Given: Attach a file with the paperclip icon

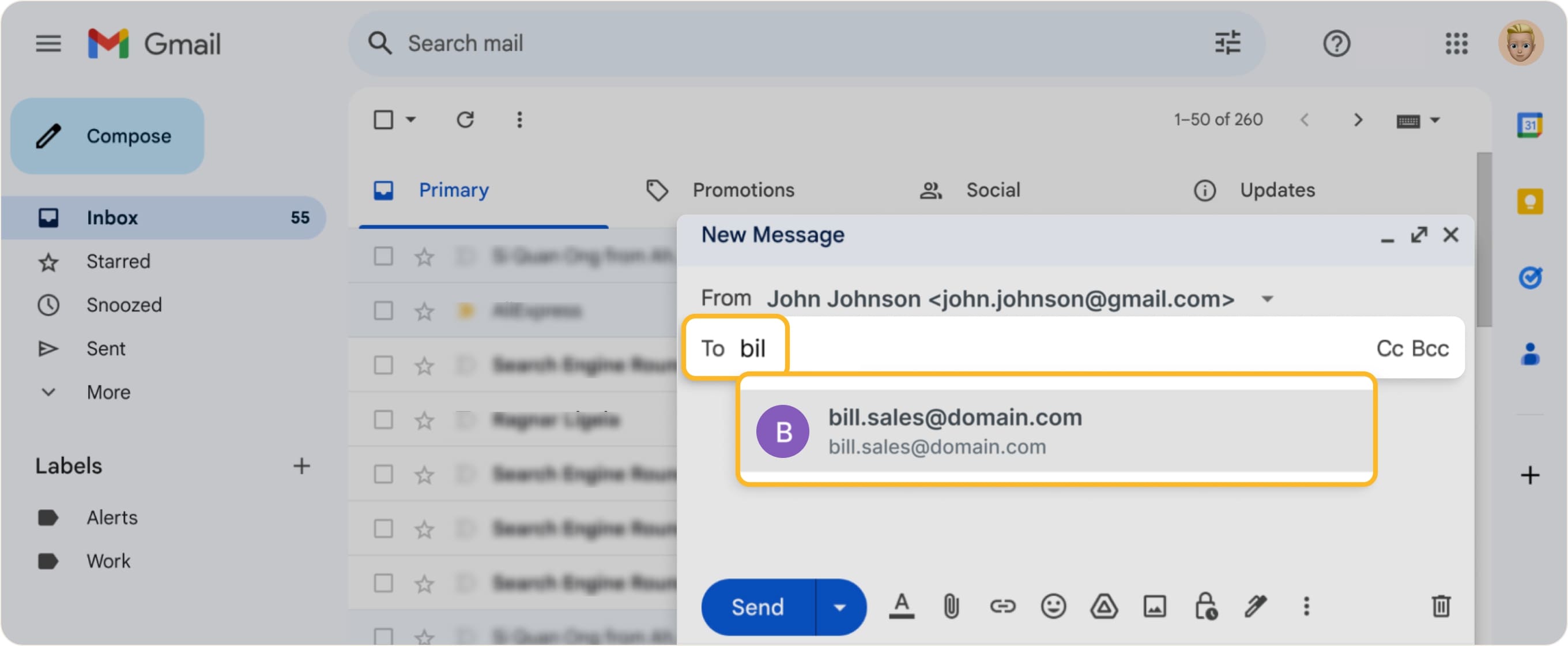Looking at the screenshot, I should [951, 606].
